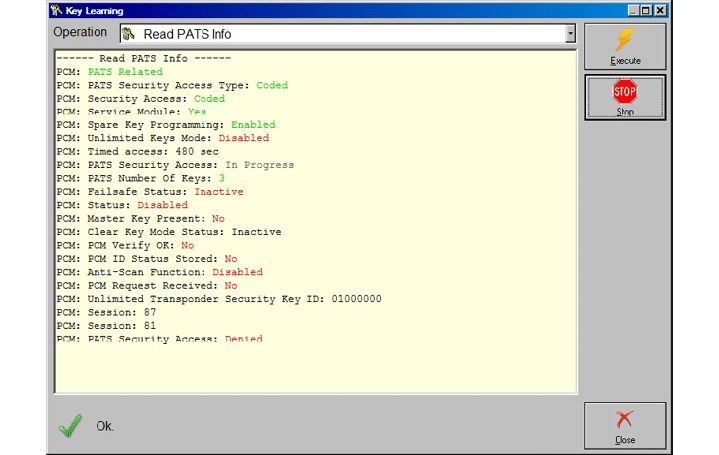The image size is (719, 455).
Task: Open the "Read PATS Info" combo box
Action: click(340, 34)
